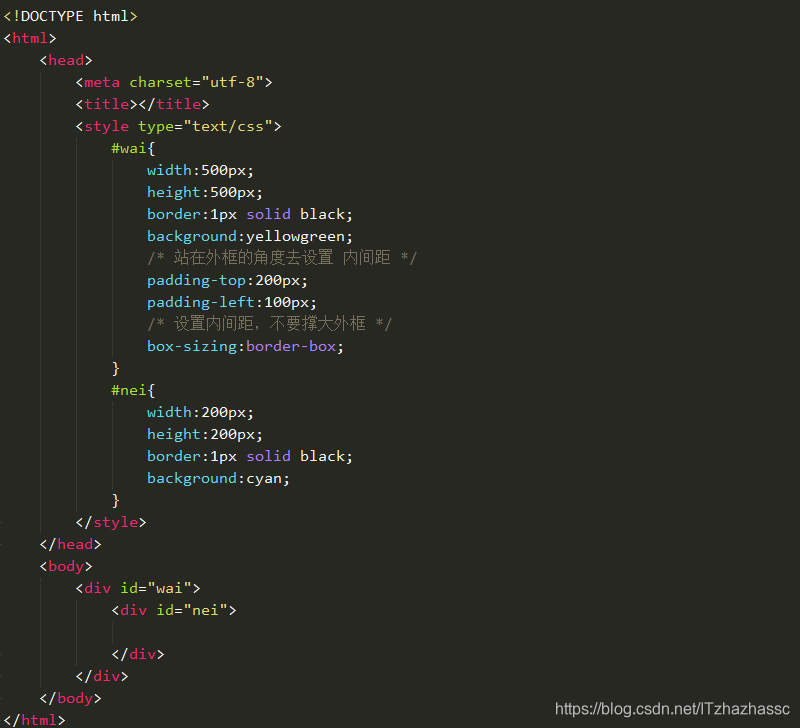The width and height of the screenshot is (800, 728).
Task: Click the #nei{ selector line
Action: (133, 390)
